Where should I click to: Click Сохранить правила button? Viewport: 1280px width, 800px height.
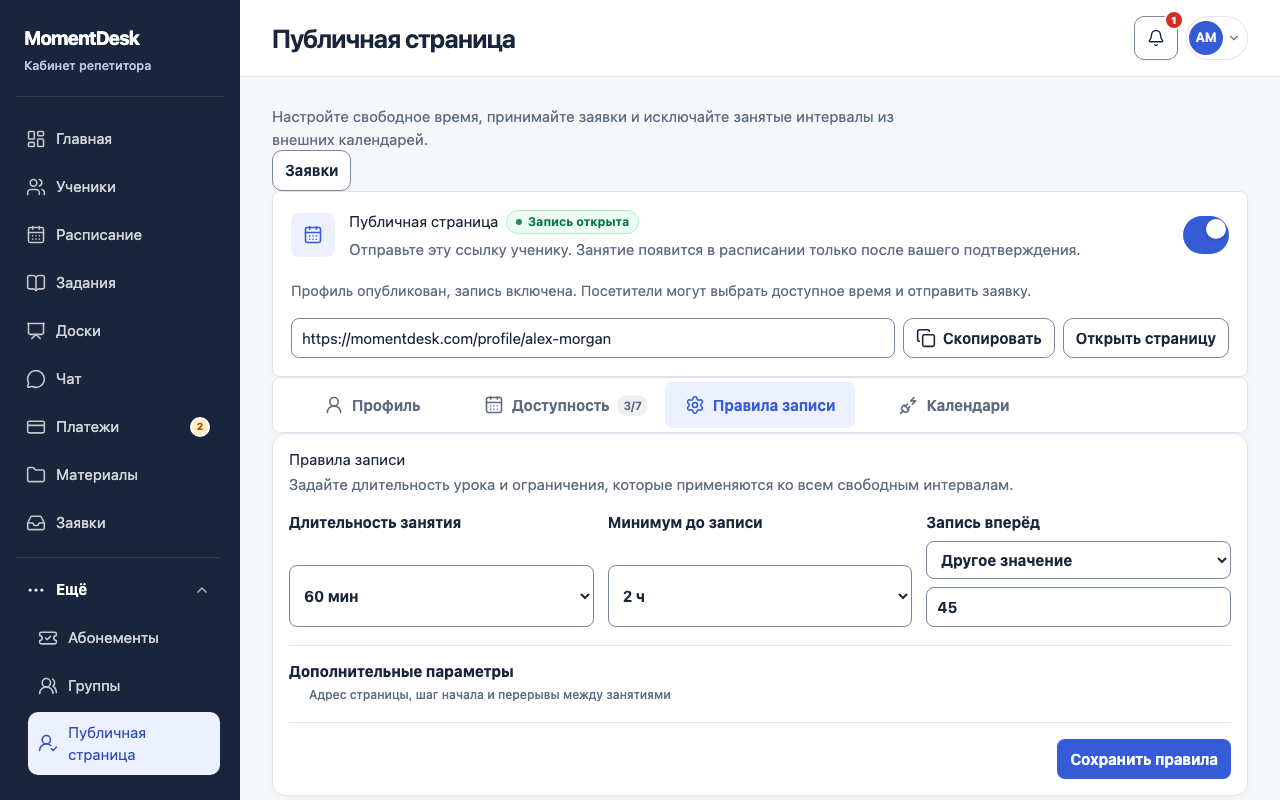click(x=1144, y=759)
